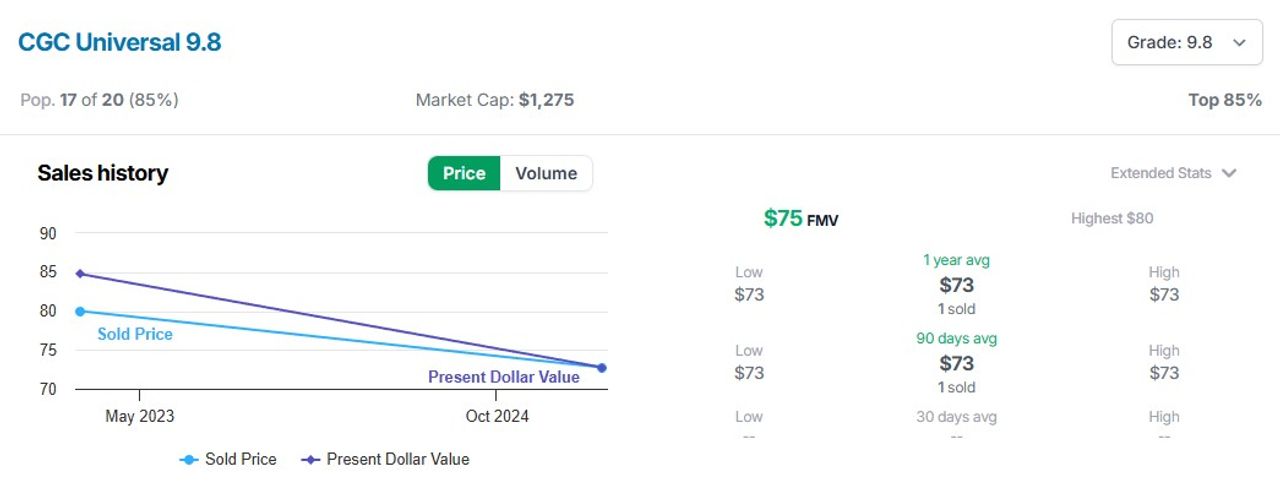This screenshot has width=1280, height=497.
Task: Click the Present Dollar Value diamond marker
Action: click(x=311, y=460)
